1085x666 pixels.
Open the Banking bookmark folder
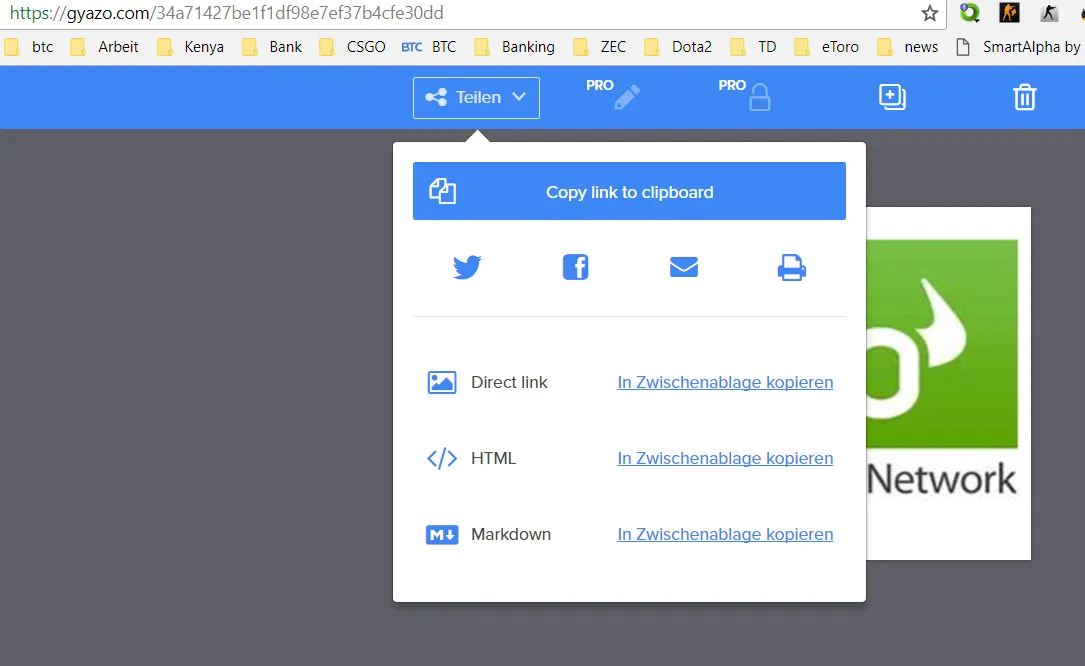514,46
